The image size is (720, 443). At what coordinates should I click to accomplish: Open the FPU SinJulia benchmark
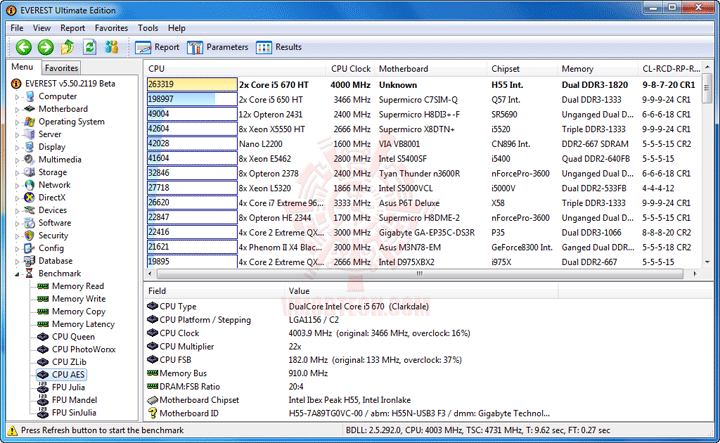pyautogui.click(x=67, y=412)
